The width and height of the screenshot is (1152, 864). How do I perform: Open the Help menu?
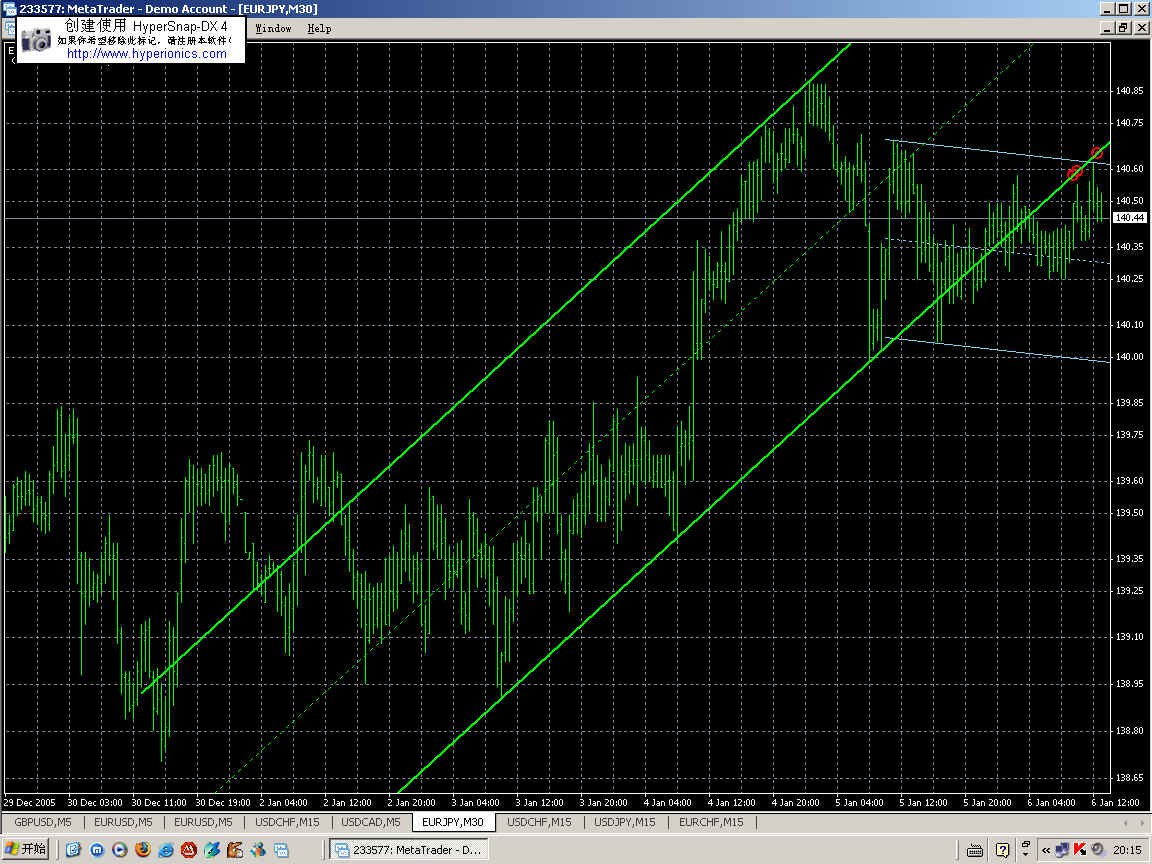tap(319, 29)
